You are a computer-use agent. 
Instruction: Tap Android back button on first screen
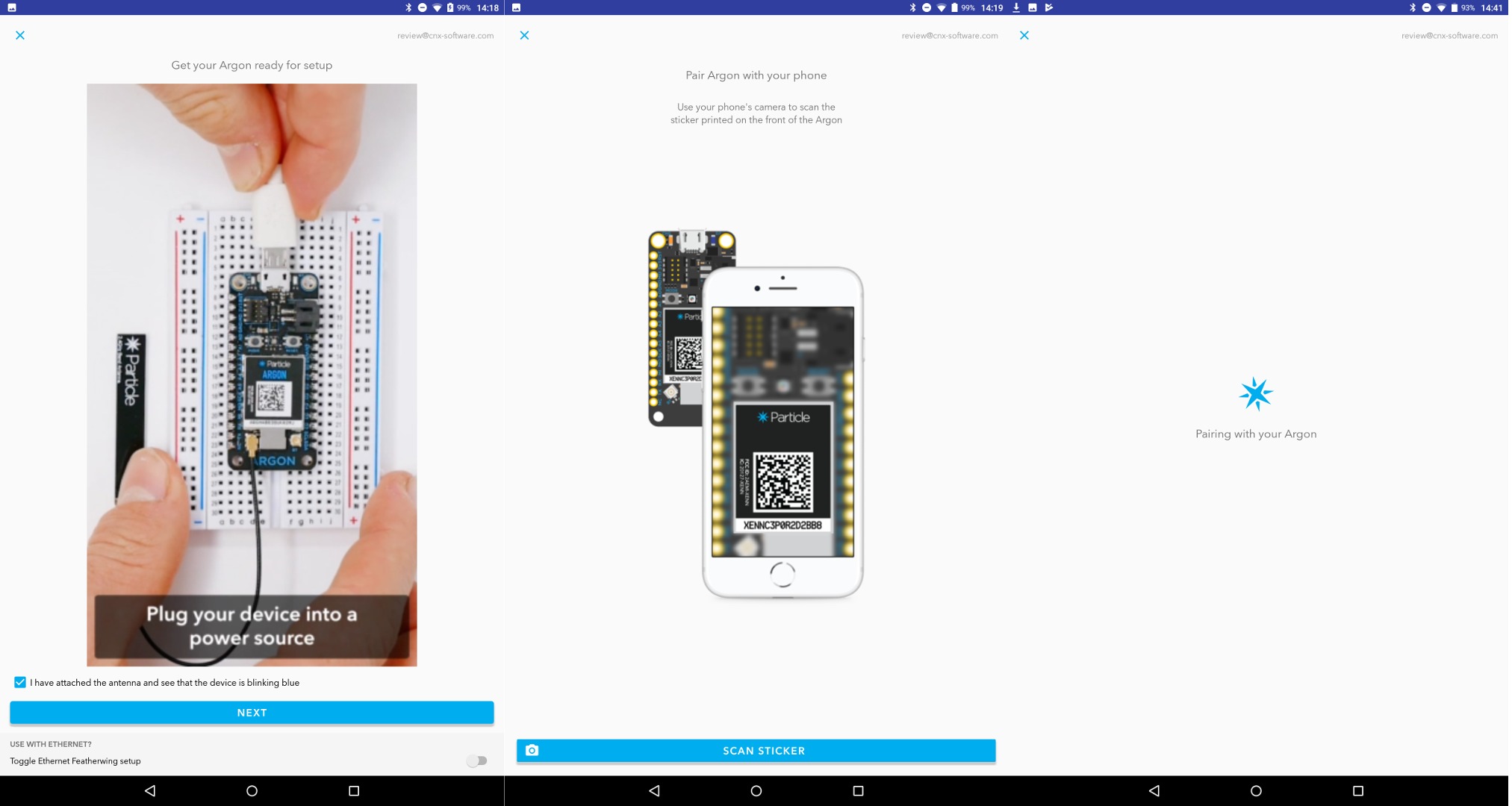(150, 790)
